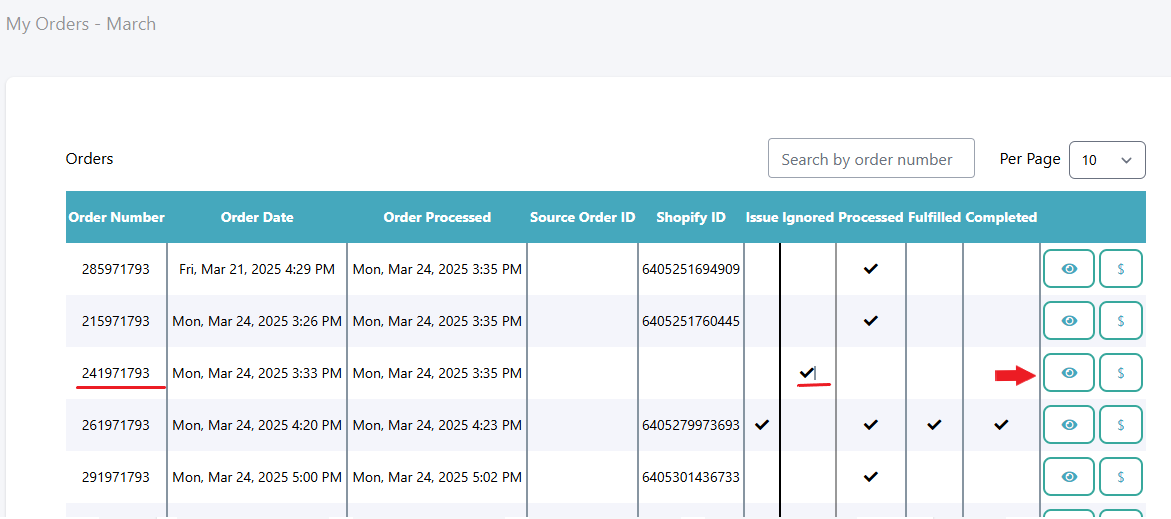The width and height of the screenshot is (1171, 519).
Task: Click Shopify ID 6405251760445
Action: point(691,321)
